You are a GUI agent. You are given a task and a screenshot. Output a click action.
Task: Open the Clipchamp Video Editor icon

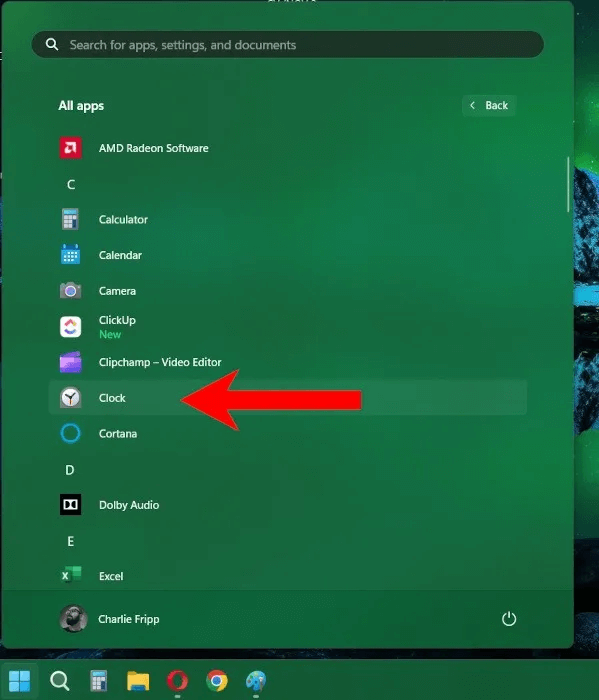pyautogui.click(x=71, y=362)
